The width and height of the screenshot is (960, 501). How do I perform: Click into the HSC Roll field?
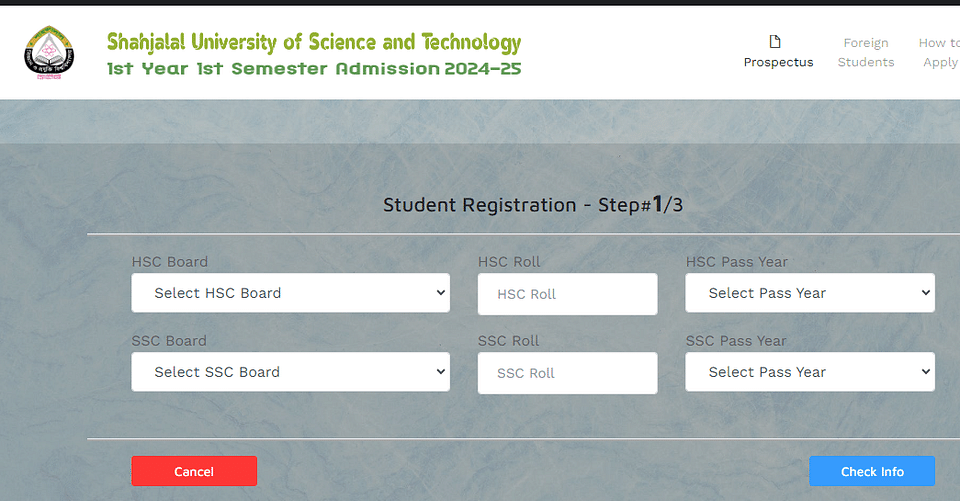(568, 294)
